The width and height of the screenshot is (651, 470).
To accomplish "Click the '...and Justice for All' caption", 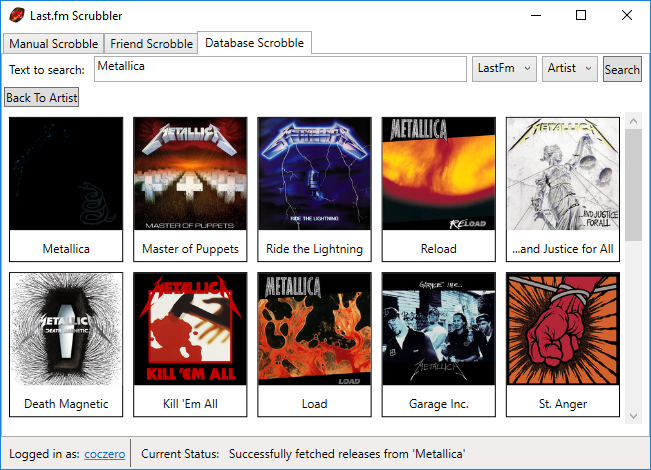I will coord(563,249).
